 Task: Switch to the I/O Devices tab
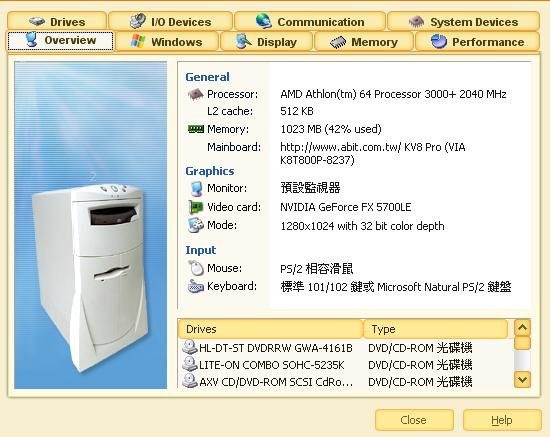170,21
